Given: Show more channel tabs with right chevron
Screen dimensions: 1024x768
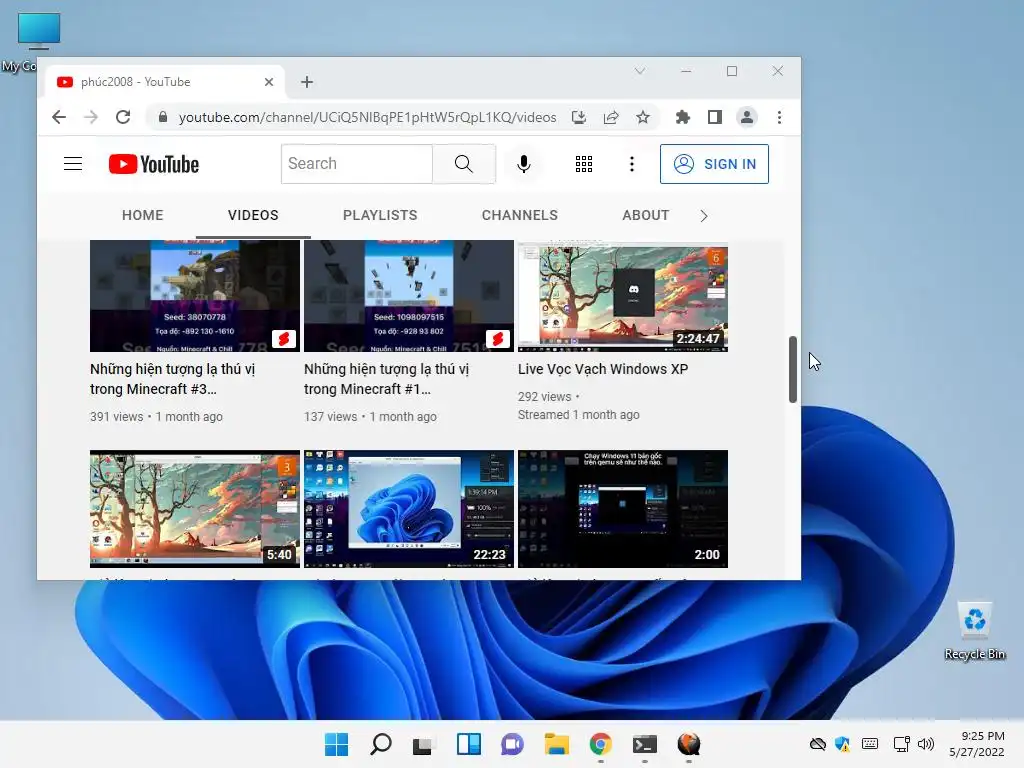Looking at the screenshot, I should click(703, 216).
